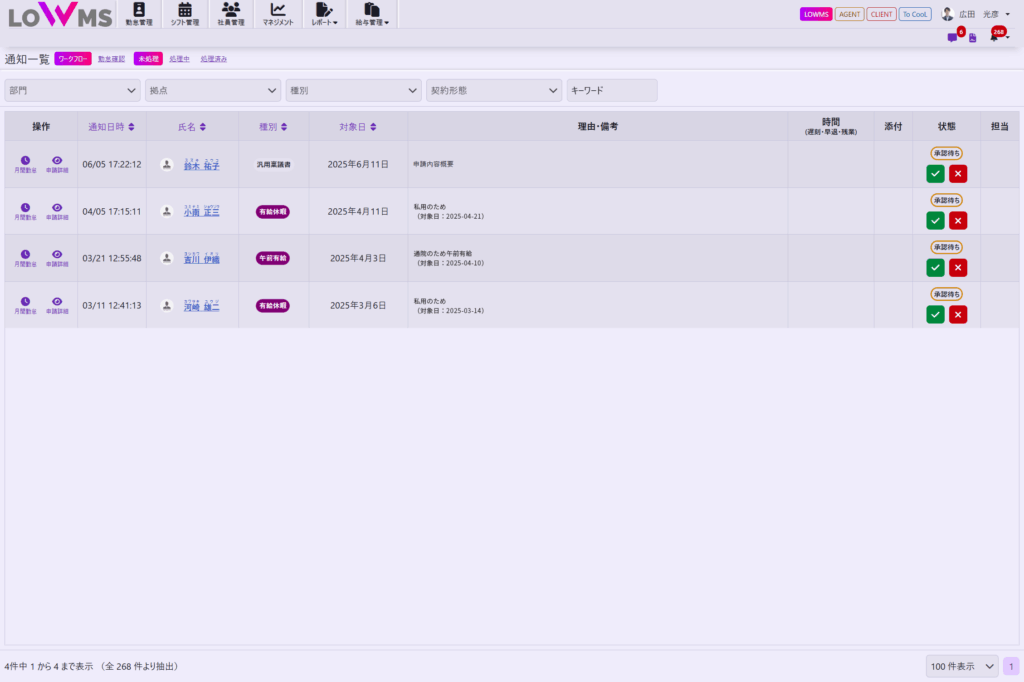Click the キーワード search field
Viewport: 1024px width, 682px height.
click(612, 91)
